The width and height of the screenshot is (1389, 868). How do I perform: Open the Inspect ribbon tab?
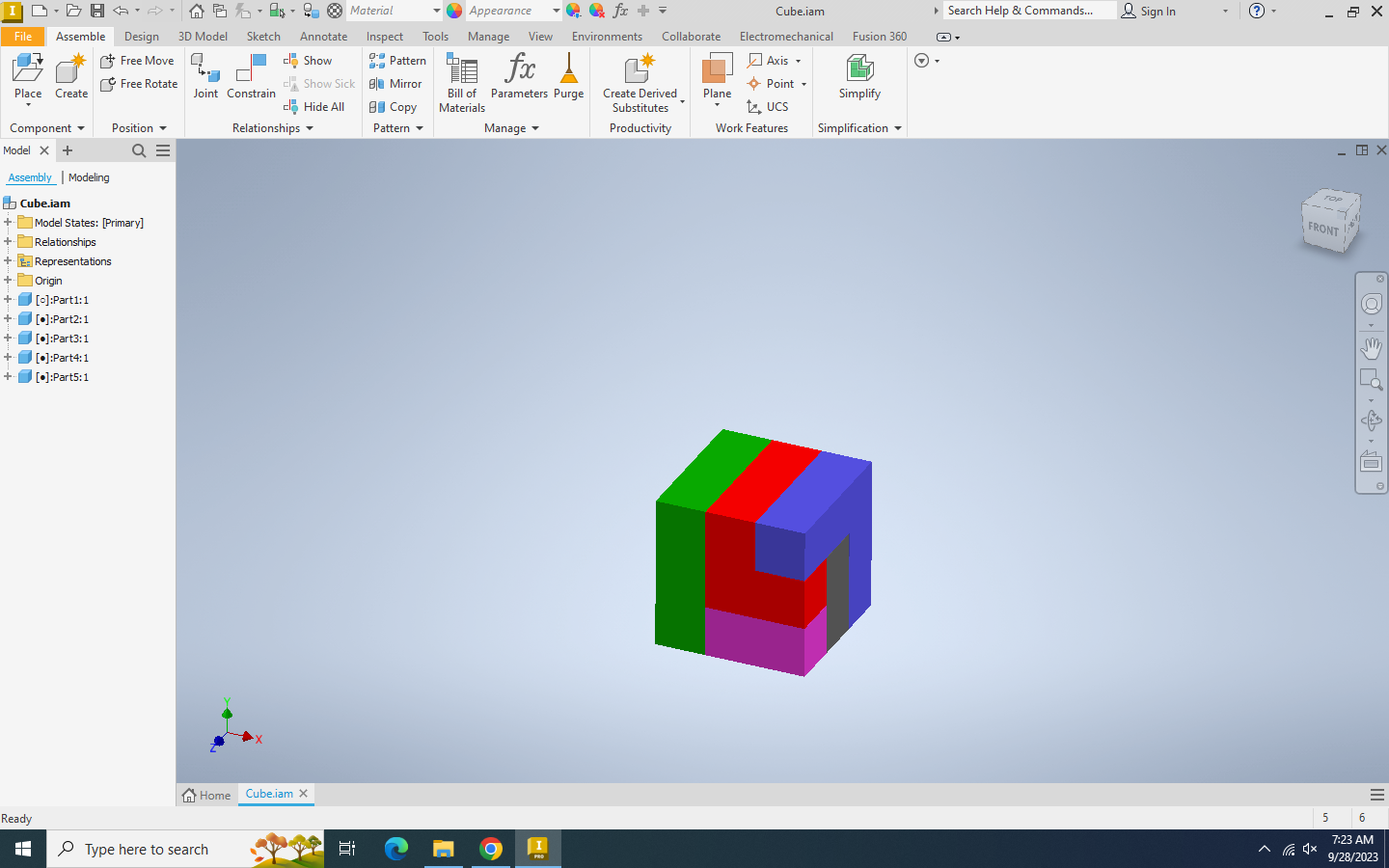[x=384, y=37]
